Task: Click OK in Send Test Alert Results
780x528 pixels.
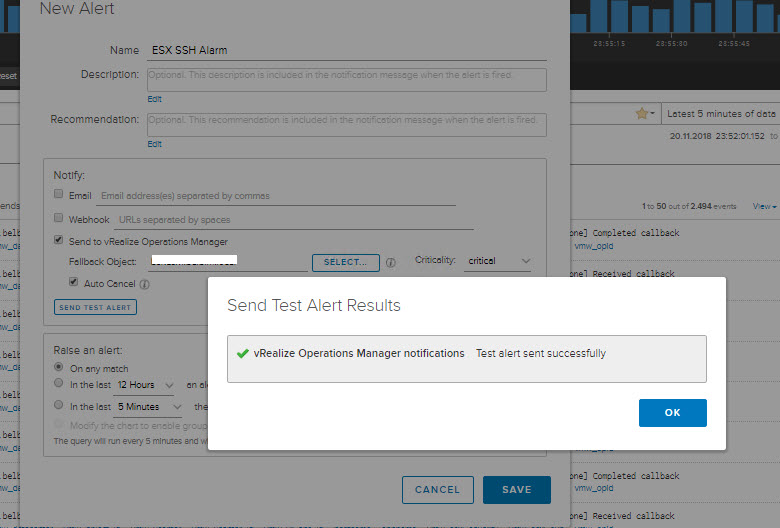Action: click(672, 412)
